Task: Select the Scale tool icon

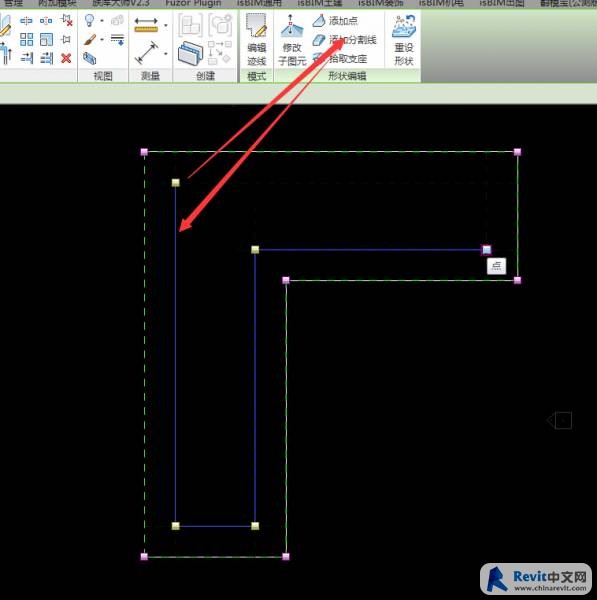Action: (46, 39)
